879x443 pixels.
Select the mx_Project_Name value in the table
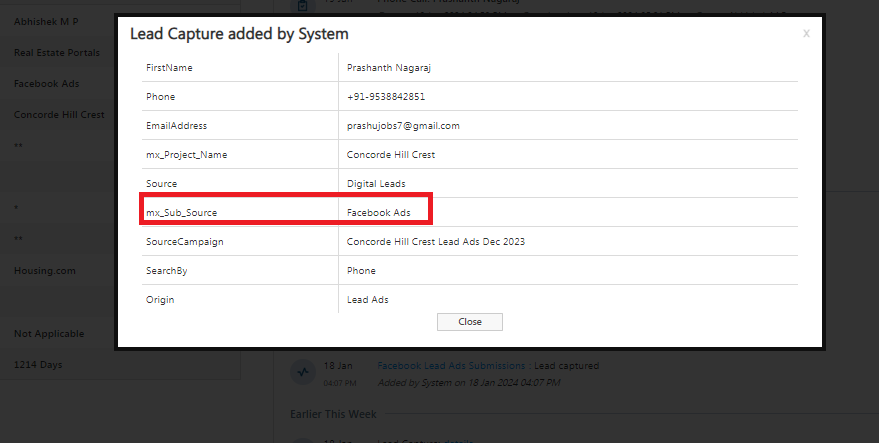(391, 155)
